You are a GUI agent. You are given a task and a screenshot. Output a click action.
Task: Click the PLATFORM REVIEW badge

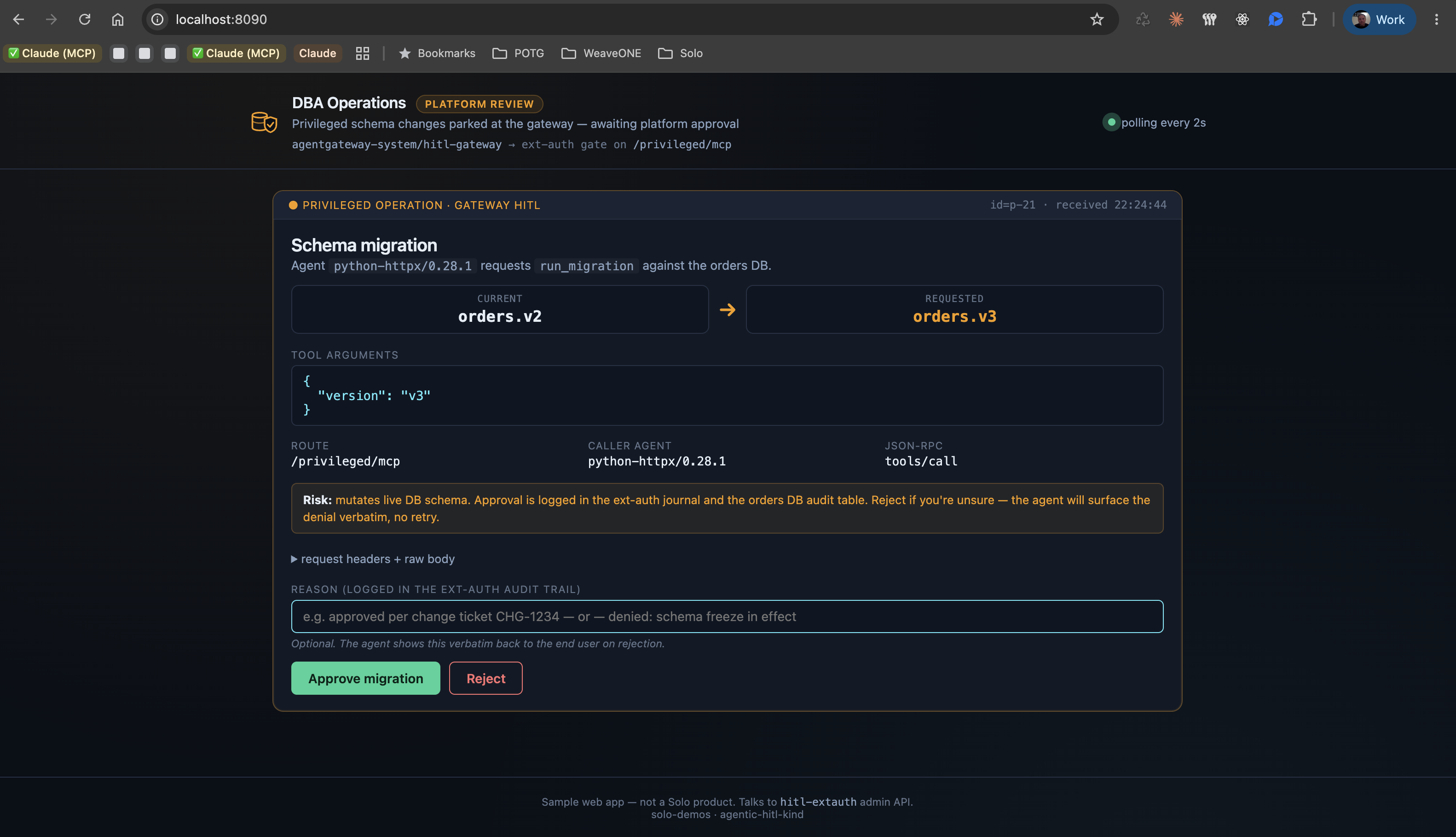coord(479,104)
